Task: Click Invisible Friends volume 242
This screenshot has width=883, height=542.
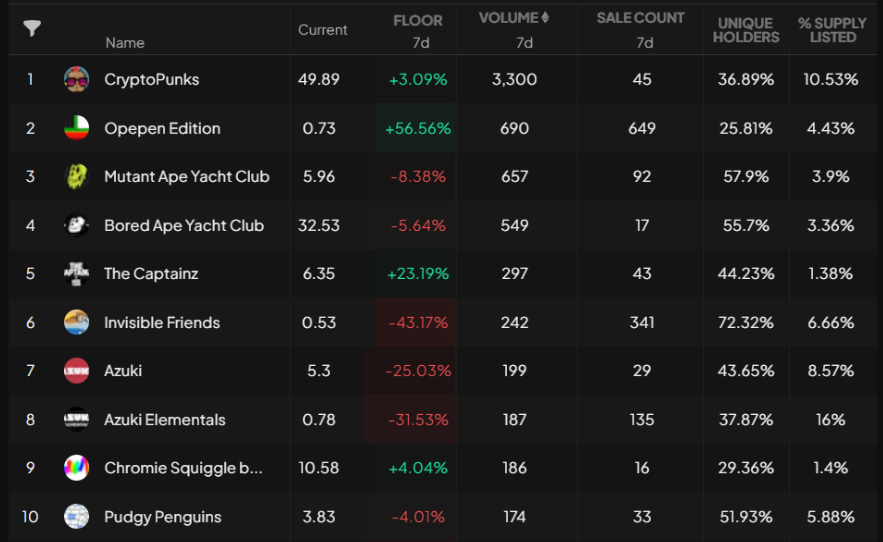Action: (x=514, y=322)
